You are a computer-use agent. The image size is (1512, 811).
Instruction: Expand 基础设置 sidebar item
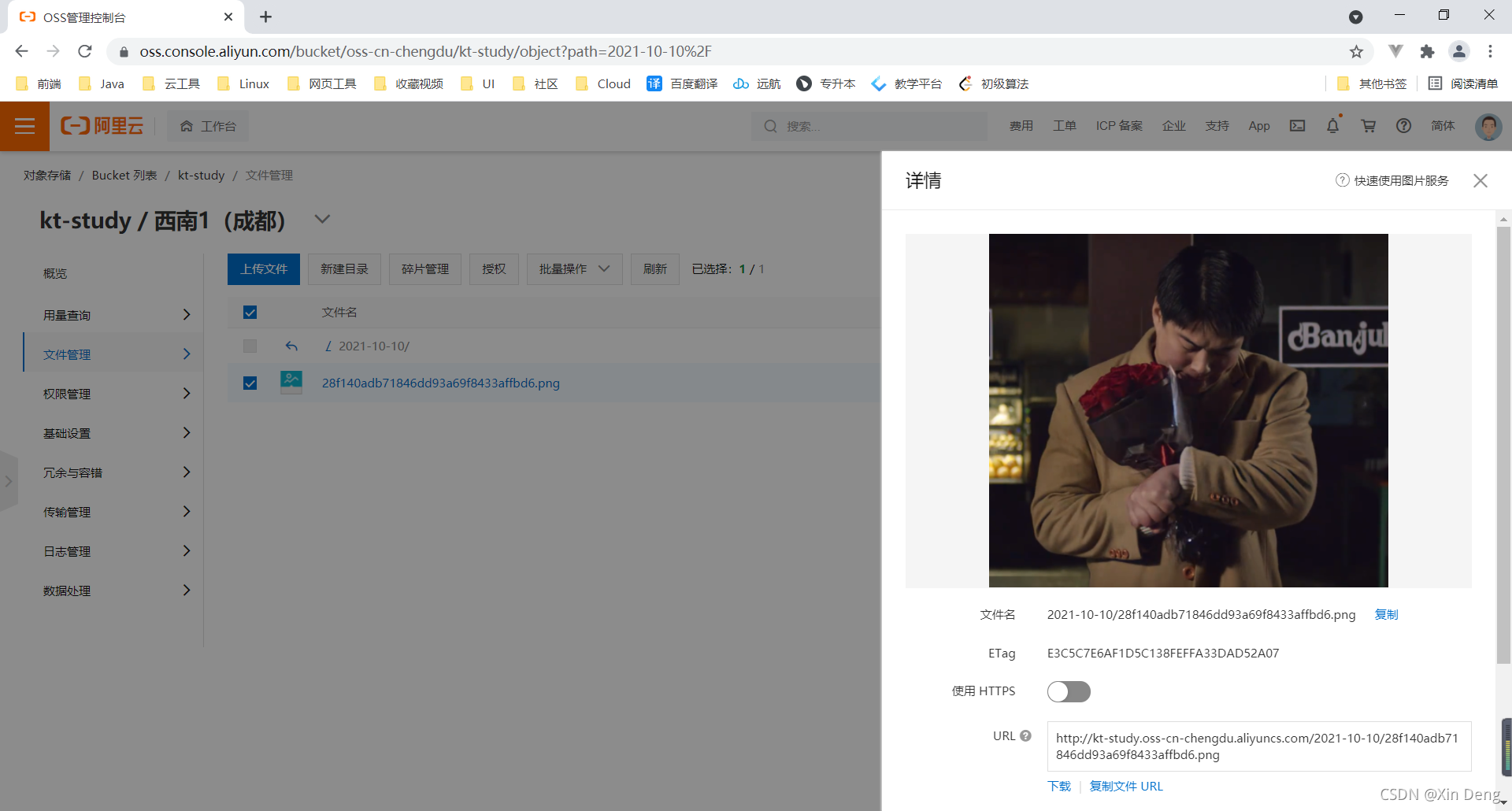(x=113, y=433)
